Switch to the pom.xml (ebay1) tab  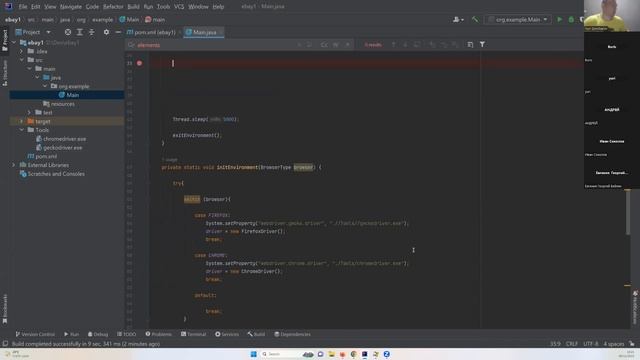[x=153, y=32]
